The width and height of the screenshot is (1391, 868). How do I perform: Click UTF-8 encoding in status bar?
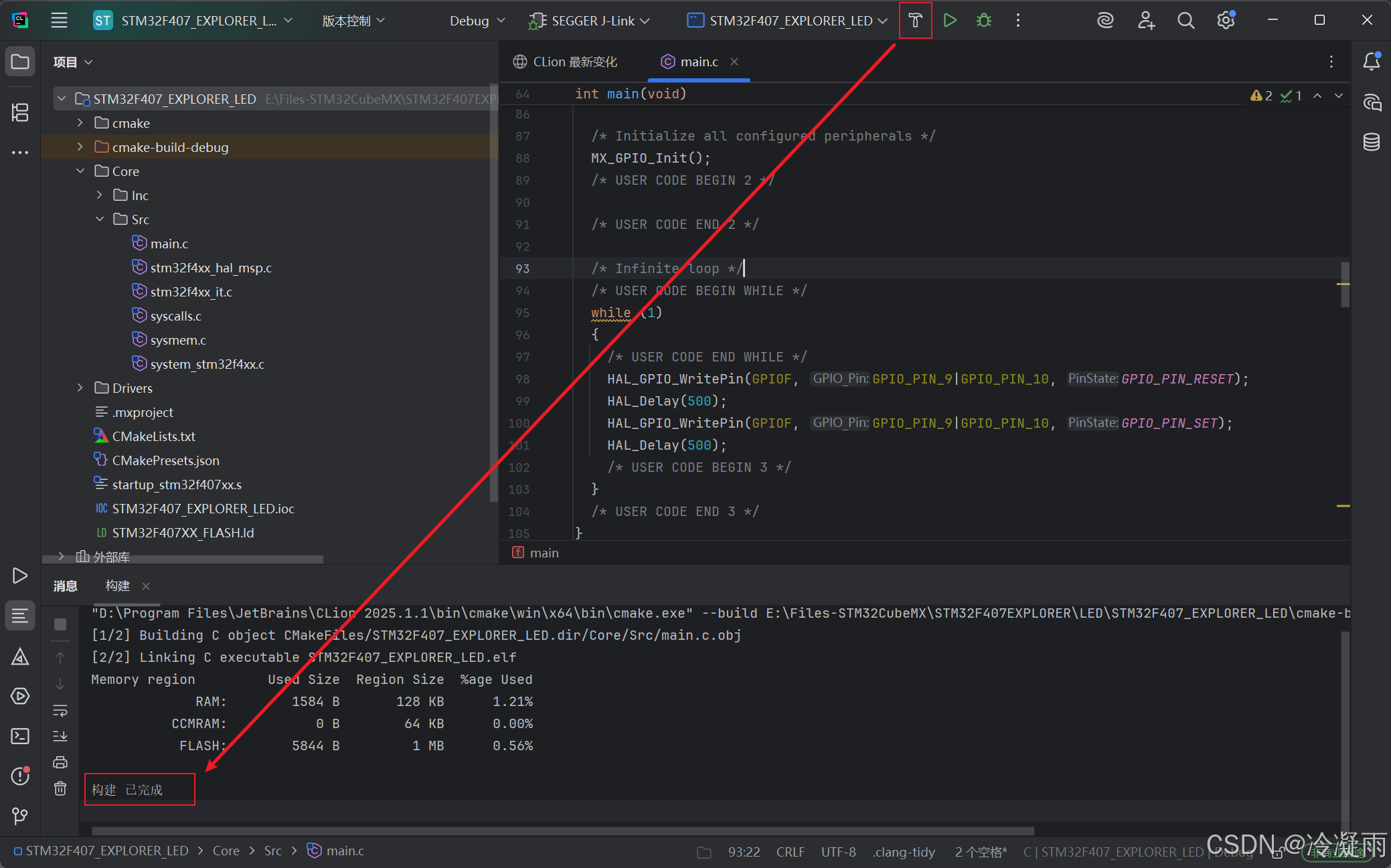tap(838, 852)
